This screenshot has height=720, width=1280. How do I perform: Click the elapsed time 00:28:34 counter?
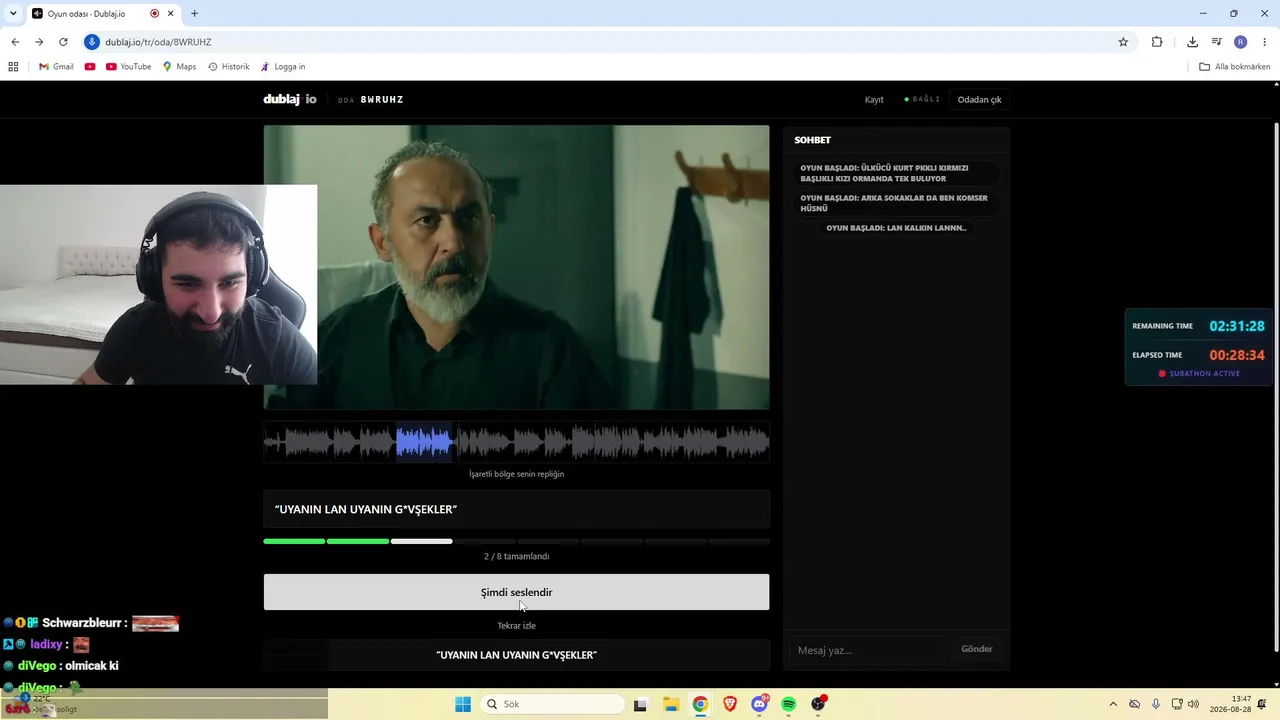tap(1237, 355)
